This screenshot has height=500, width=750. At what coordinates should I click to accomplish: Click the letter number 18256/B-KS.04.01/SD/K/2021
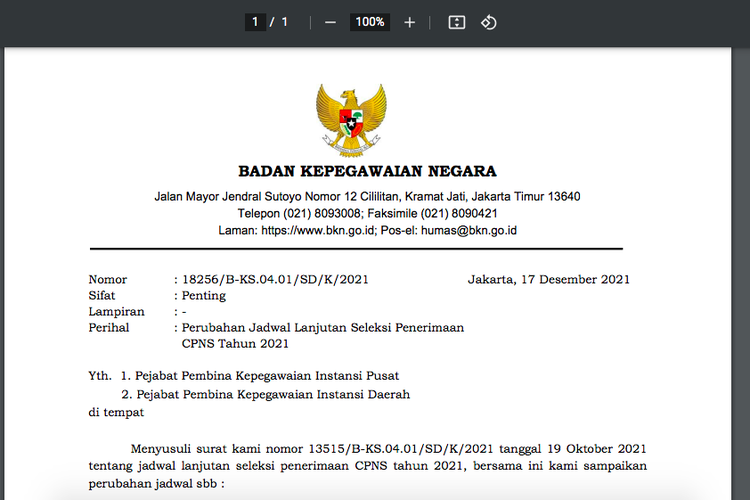click(x=268, y=280)
